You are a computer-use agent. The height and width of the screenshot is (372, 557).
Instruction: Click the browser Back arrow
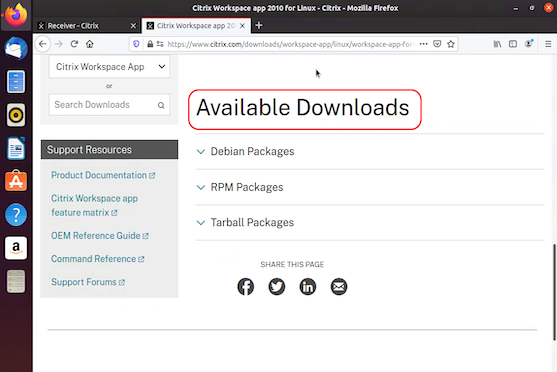point(43,44)
